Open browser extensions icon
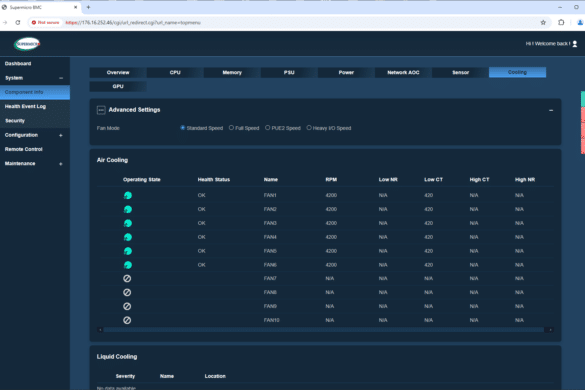Screen dimensions: 585x390 [561, 22]
